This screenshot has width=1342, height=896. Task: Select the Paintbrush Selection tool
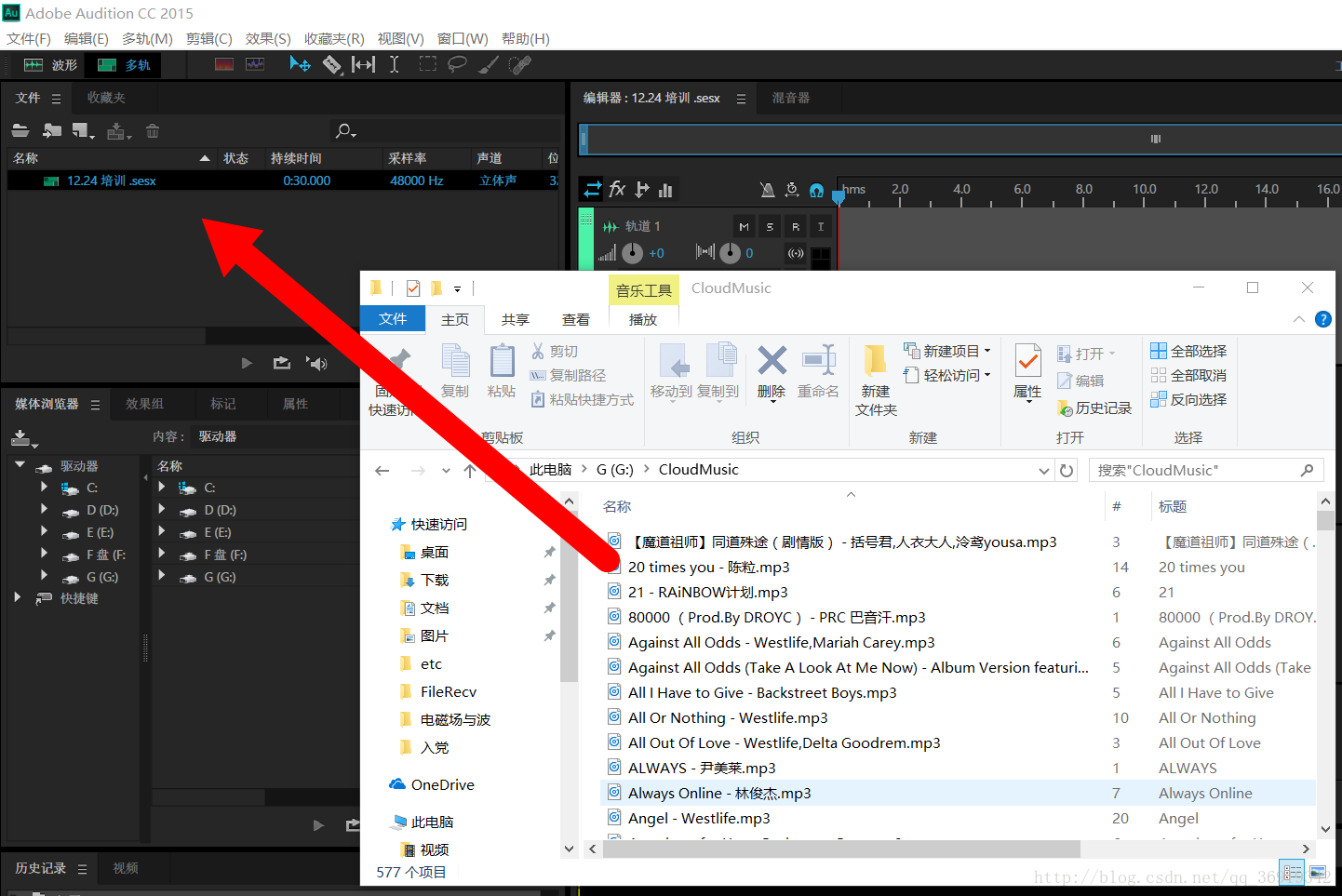pyautogui.click(x=489, y=64)
